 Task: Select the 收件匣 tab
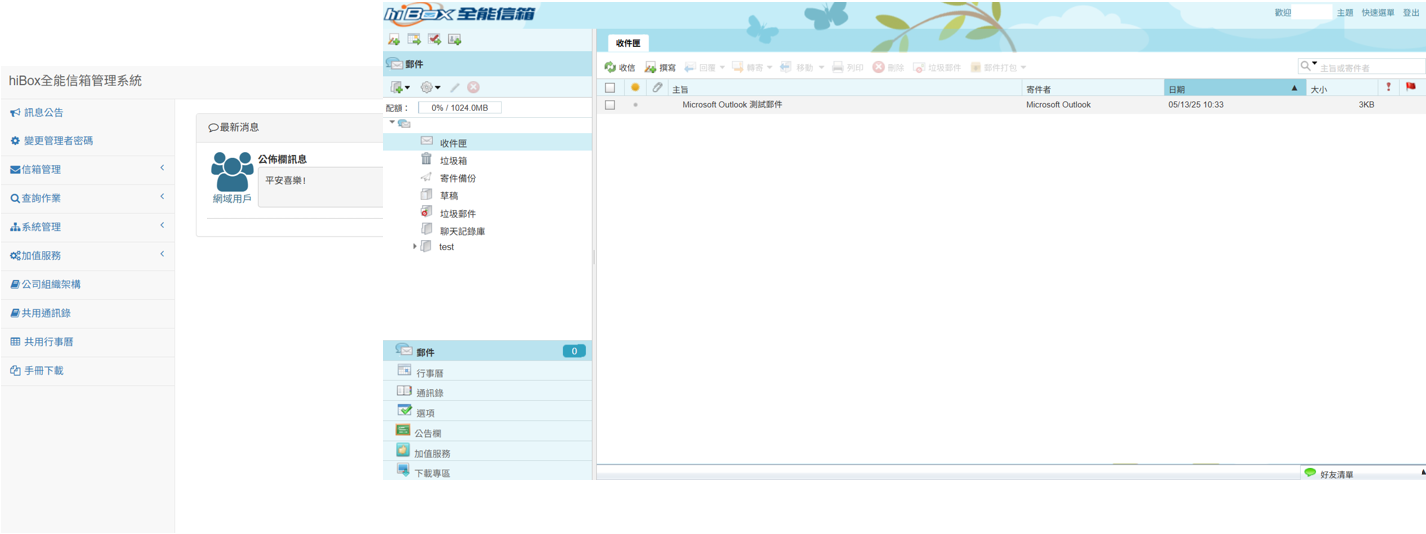628,43
